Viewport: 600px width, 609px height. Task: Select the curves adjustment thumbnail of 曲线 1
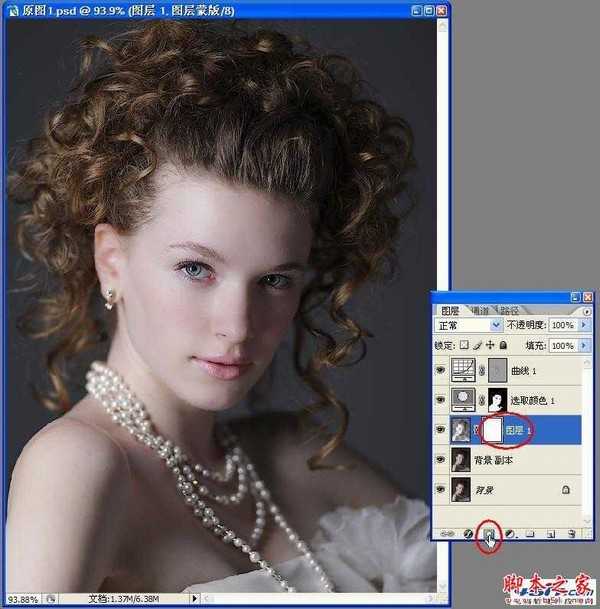(x=463, y=370)
